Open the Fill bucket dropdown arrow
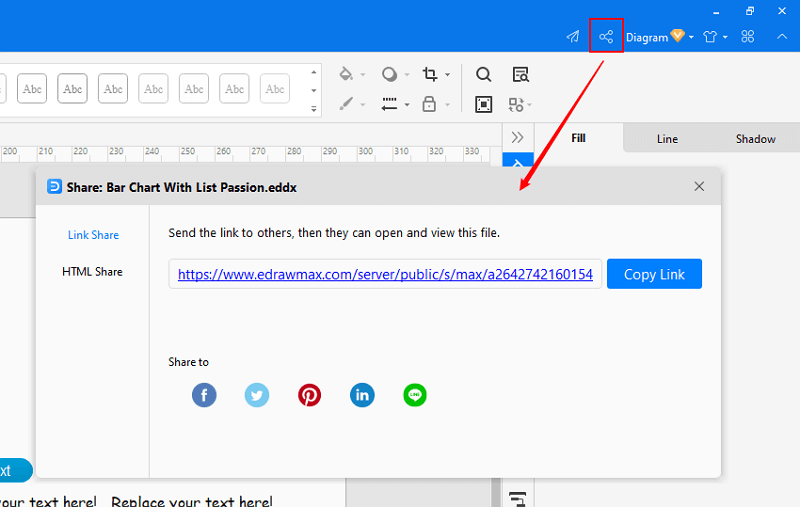Viewport: 800px width, 507px height. pos(363,75)
